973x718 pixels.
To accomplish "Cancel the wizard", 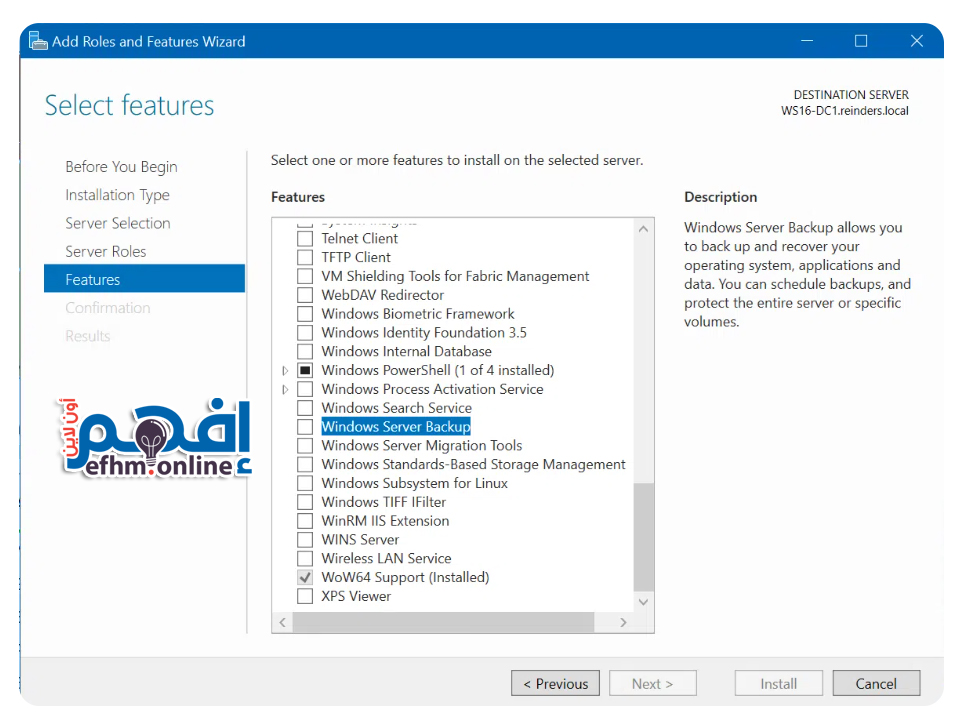I will (875, 684).
